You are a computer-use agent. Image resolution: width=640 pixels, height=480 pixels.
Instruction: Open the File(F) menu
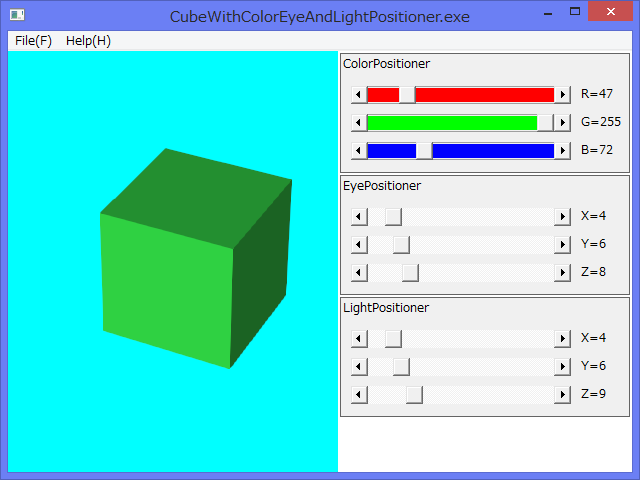(x=33, y=41)
